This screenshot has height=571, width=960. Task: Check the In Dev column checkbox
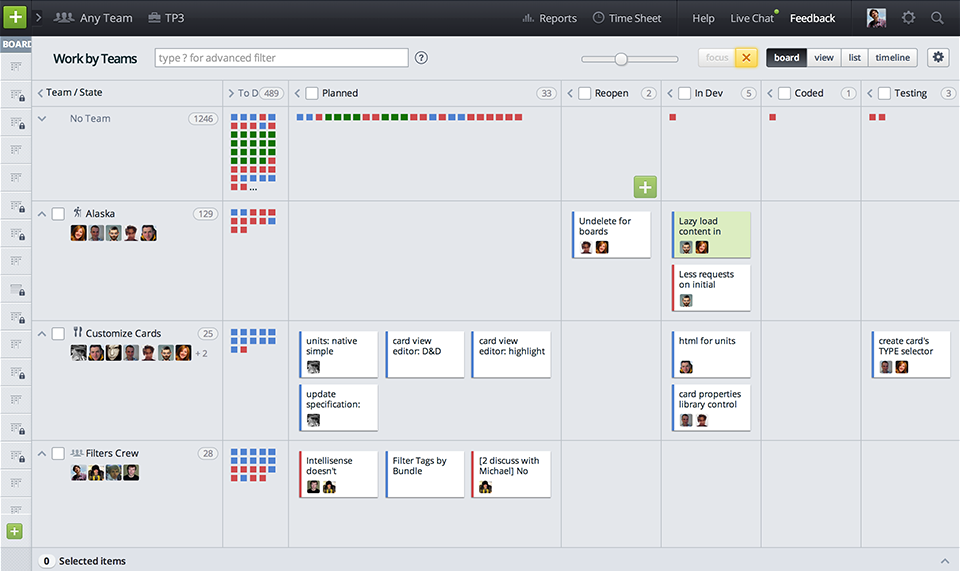point(684,93)
